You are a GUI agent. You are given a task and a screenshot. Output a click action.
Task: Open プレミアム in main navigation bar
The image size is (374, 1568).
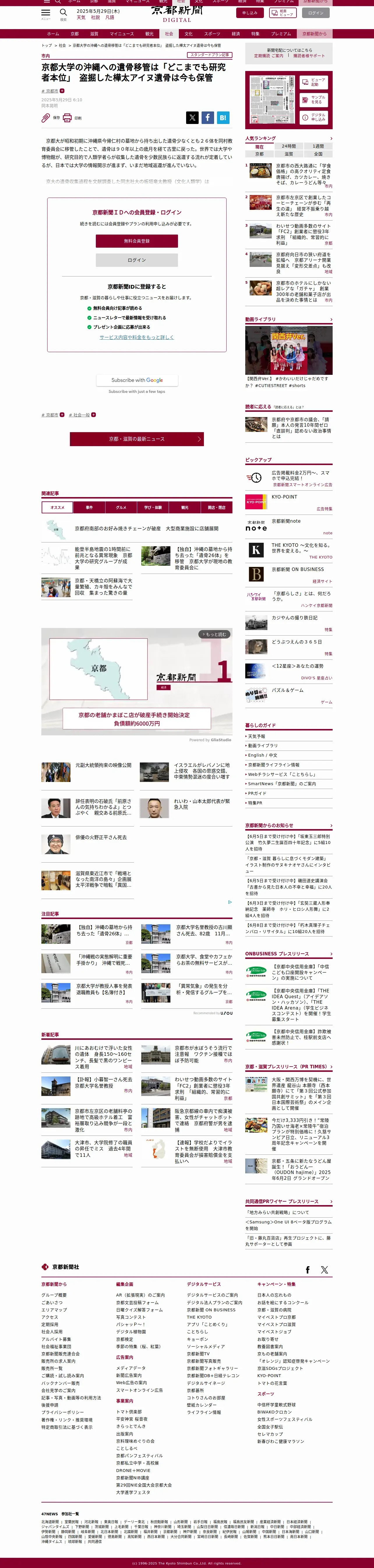(x=281, y=33)
